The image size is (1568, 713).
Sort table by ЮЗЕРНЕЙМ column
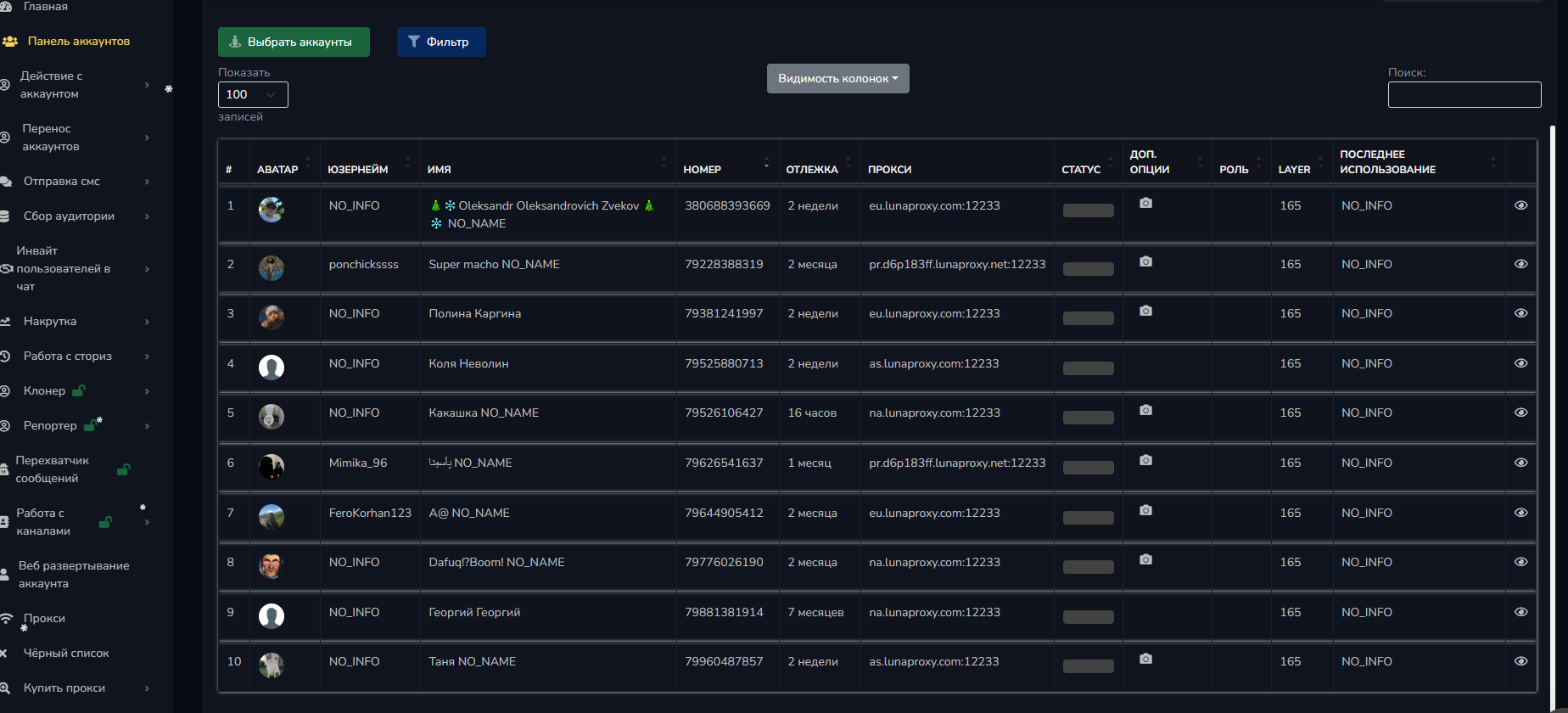[x=370, y=163]
